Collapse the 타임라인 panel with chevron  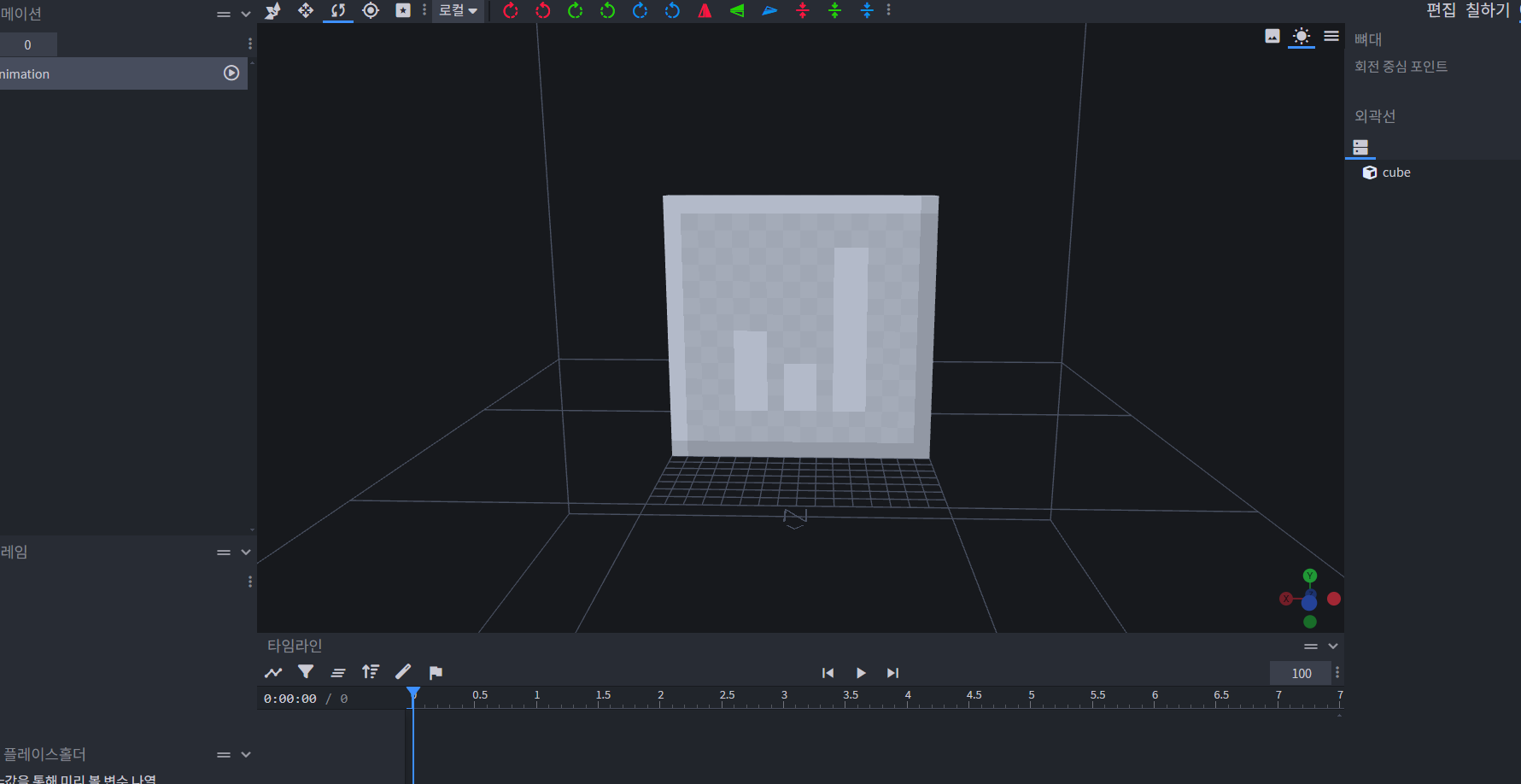coord(1333,647)
